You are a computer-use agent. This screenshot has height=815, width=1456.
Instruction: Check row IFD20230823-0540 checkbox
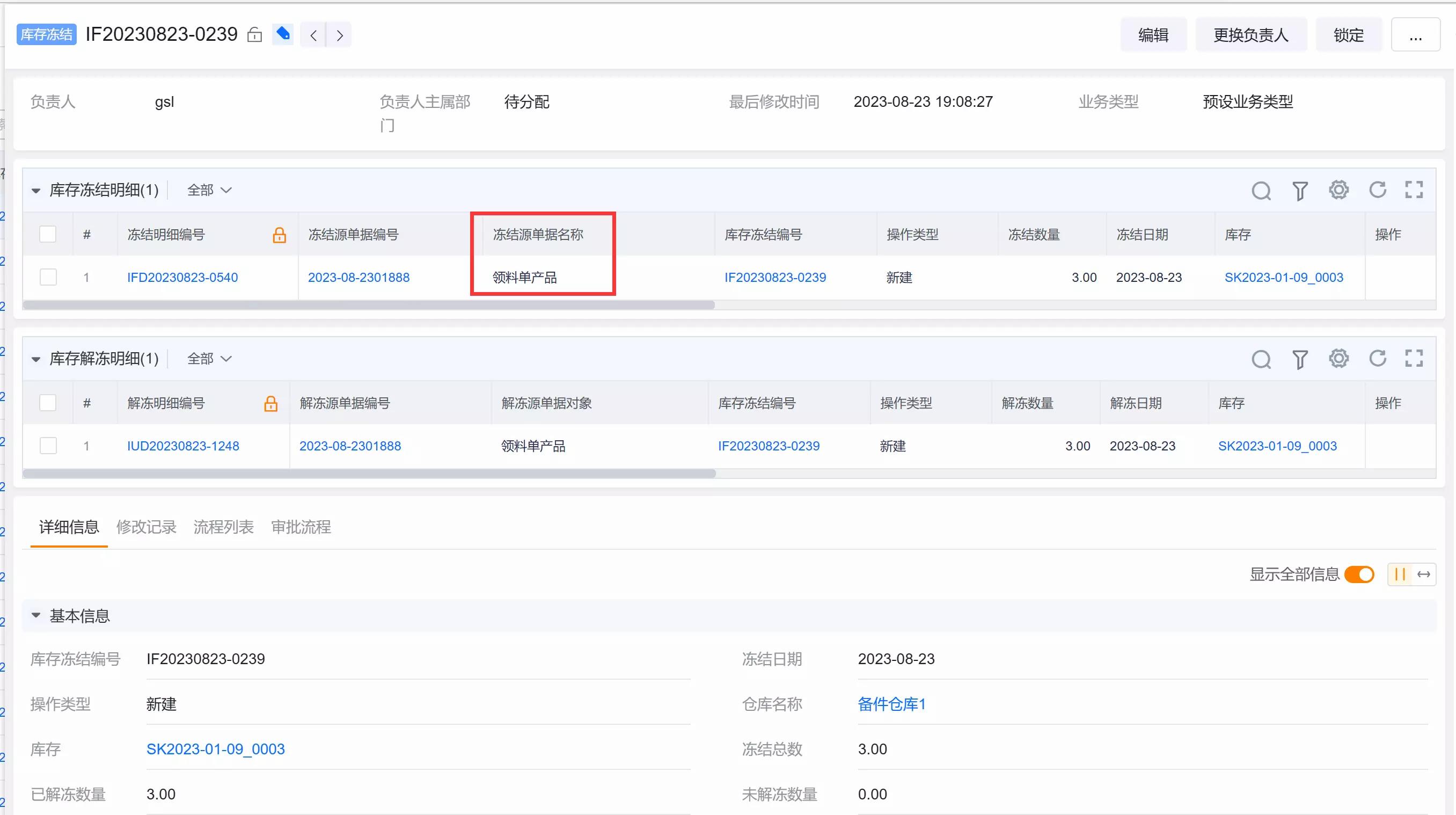coord(48,277)
